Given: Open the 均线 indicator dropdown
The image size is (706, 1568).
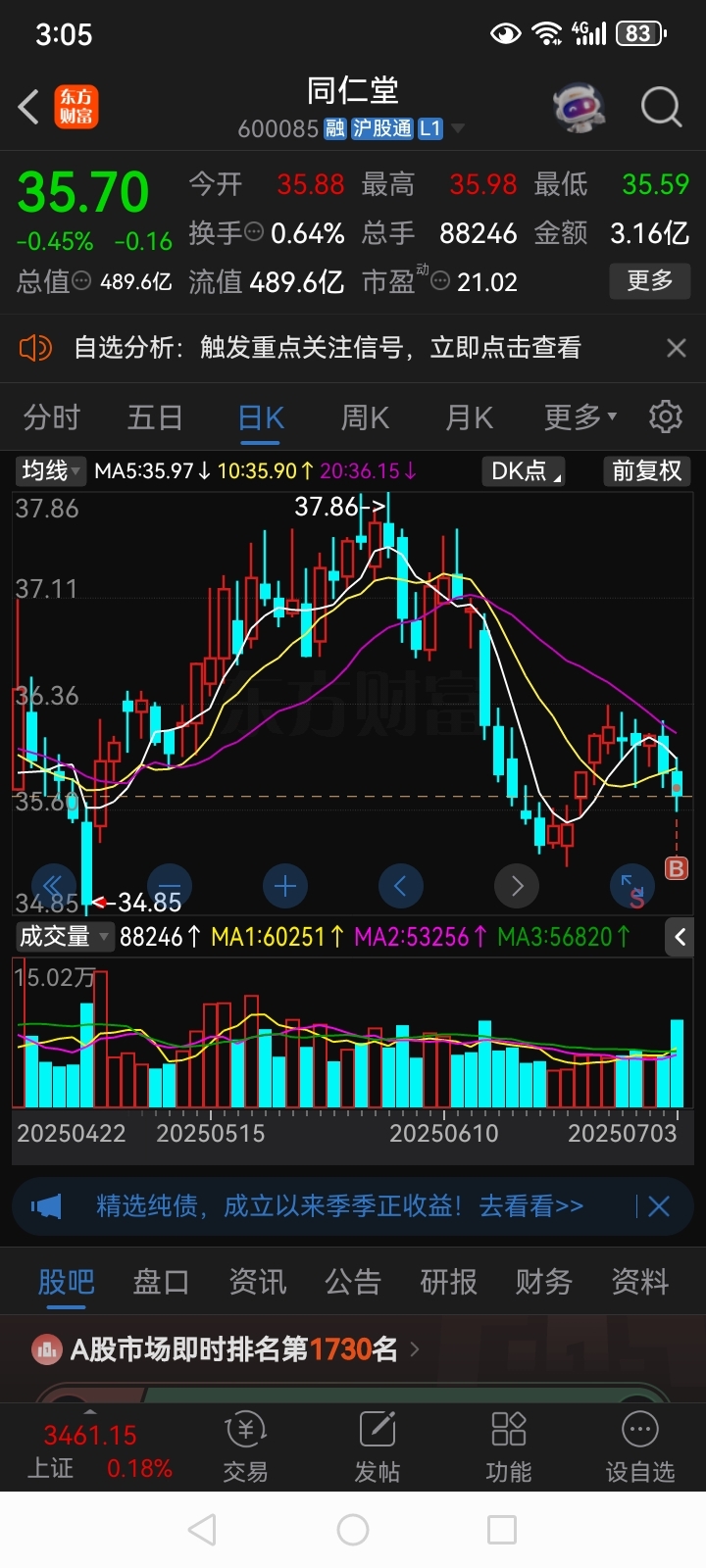Looking at the screenshot, I should [x=52, y=471].
